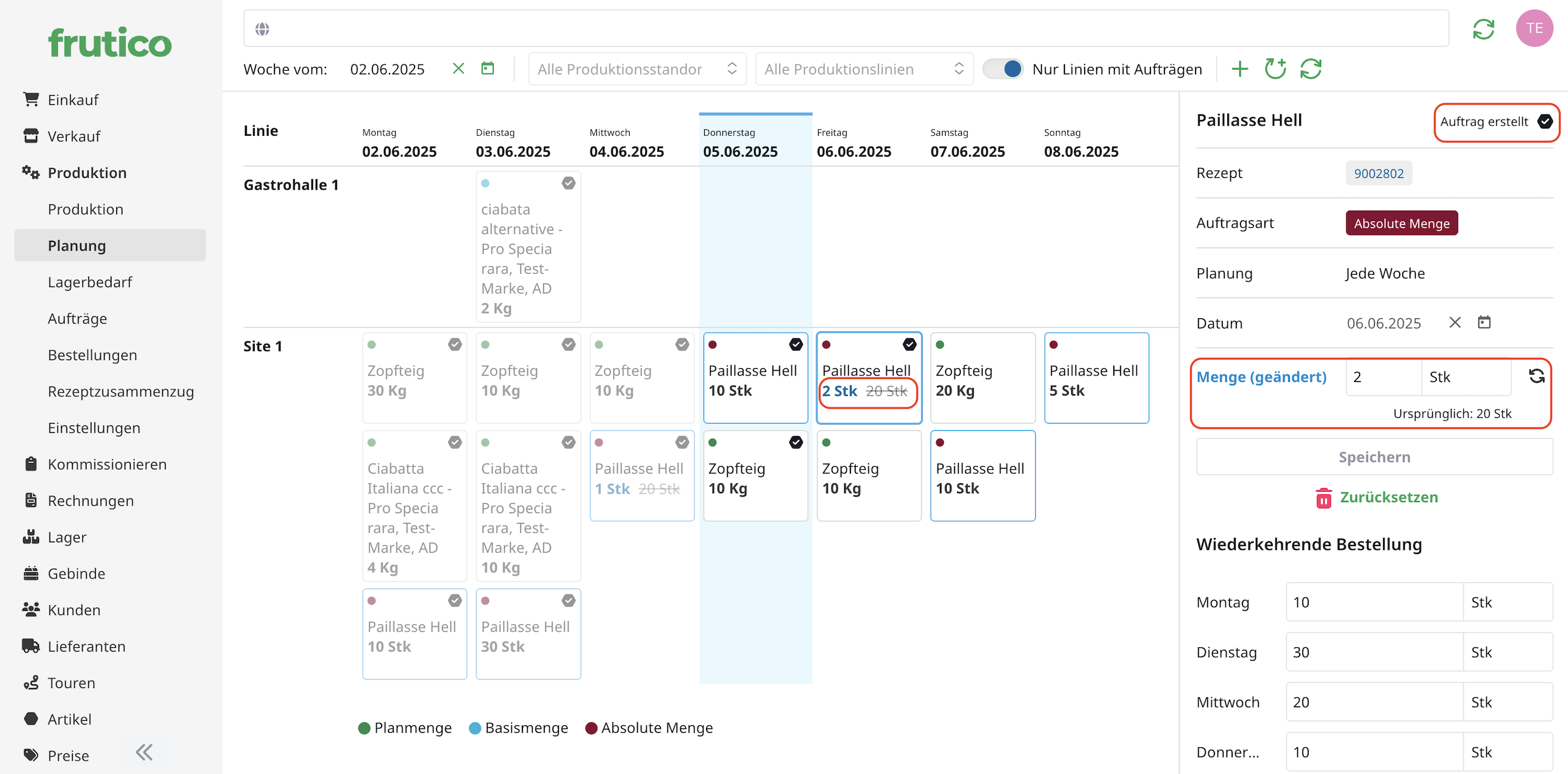This screenshot has height=774, width=1568.
Task: Click the calendar icon next to week date
Action: click(488, 68)
